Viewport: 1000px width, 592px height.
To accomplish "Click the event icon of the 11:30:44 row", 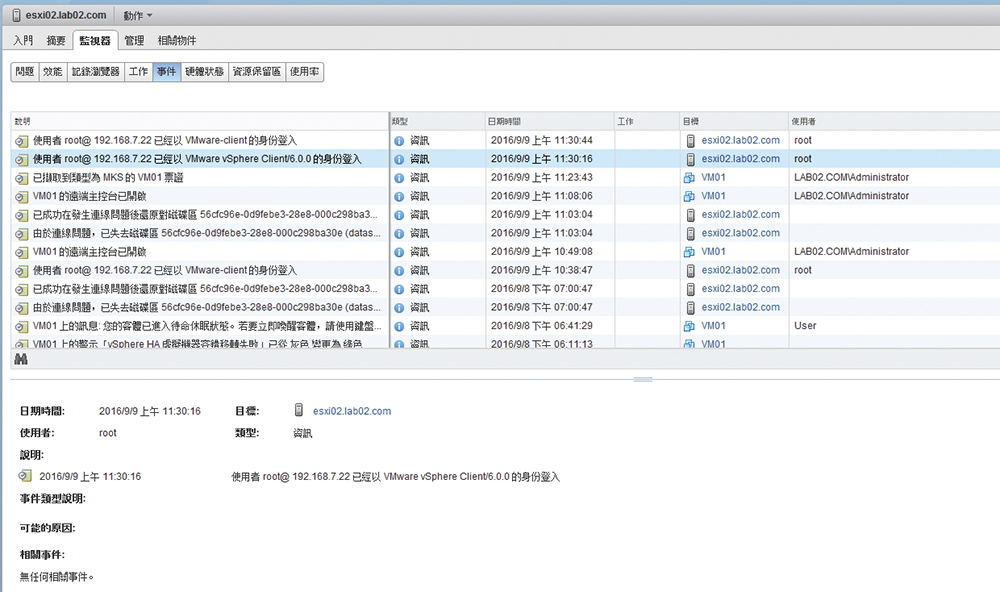I will pyautogui.click(x=22, y=141).
